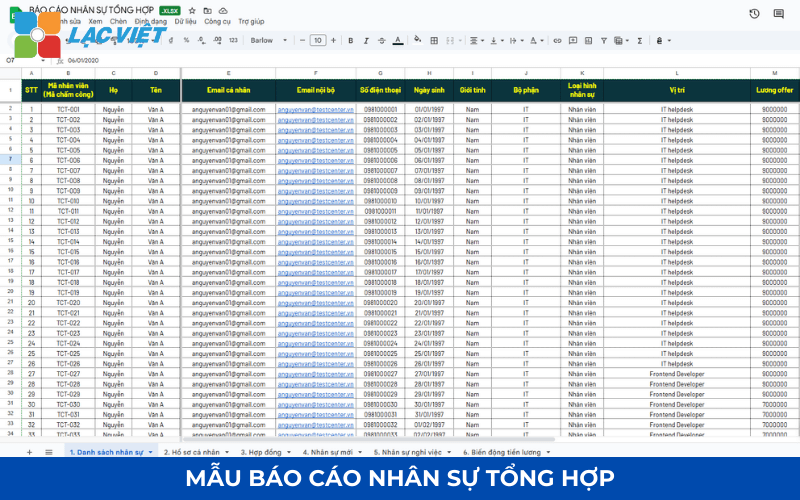The height and width of the screenshot is (500, 800).
Task: Open the Định dạng menu
Action: click(x=151, y=21)
